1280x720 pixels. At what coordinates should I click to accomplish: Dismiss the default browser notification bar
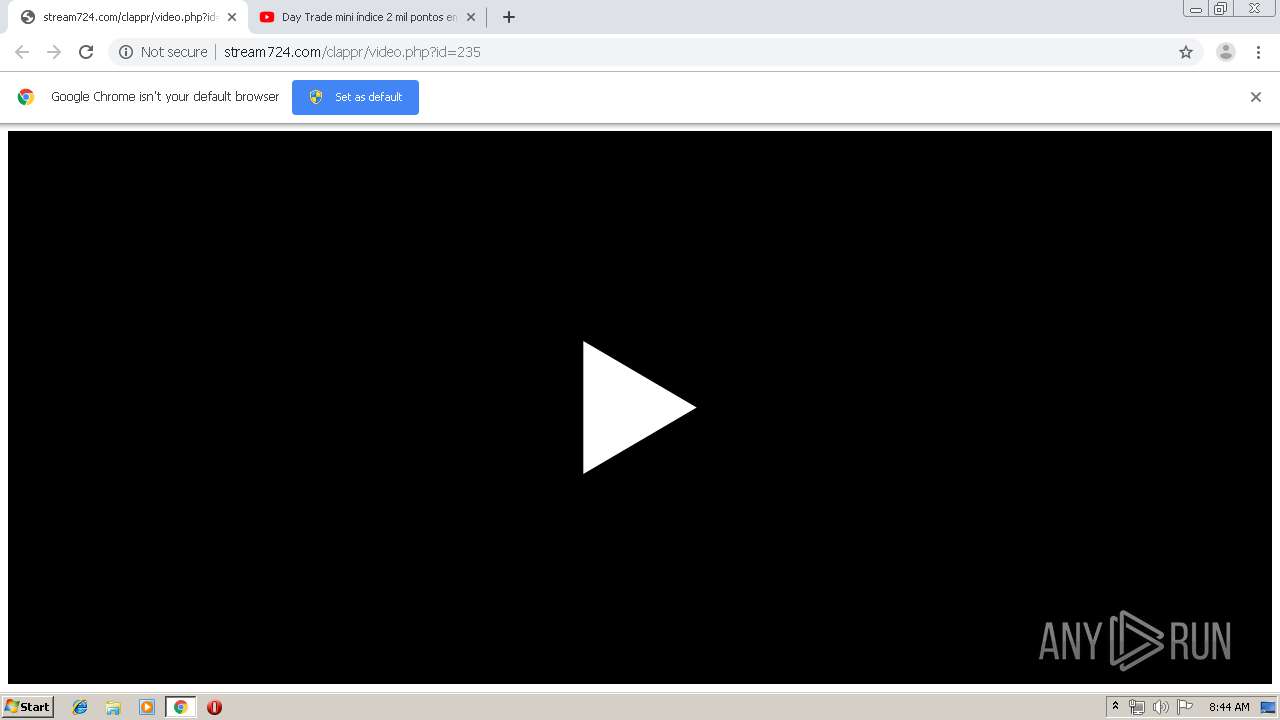pos(1256,97)
